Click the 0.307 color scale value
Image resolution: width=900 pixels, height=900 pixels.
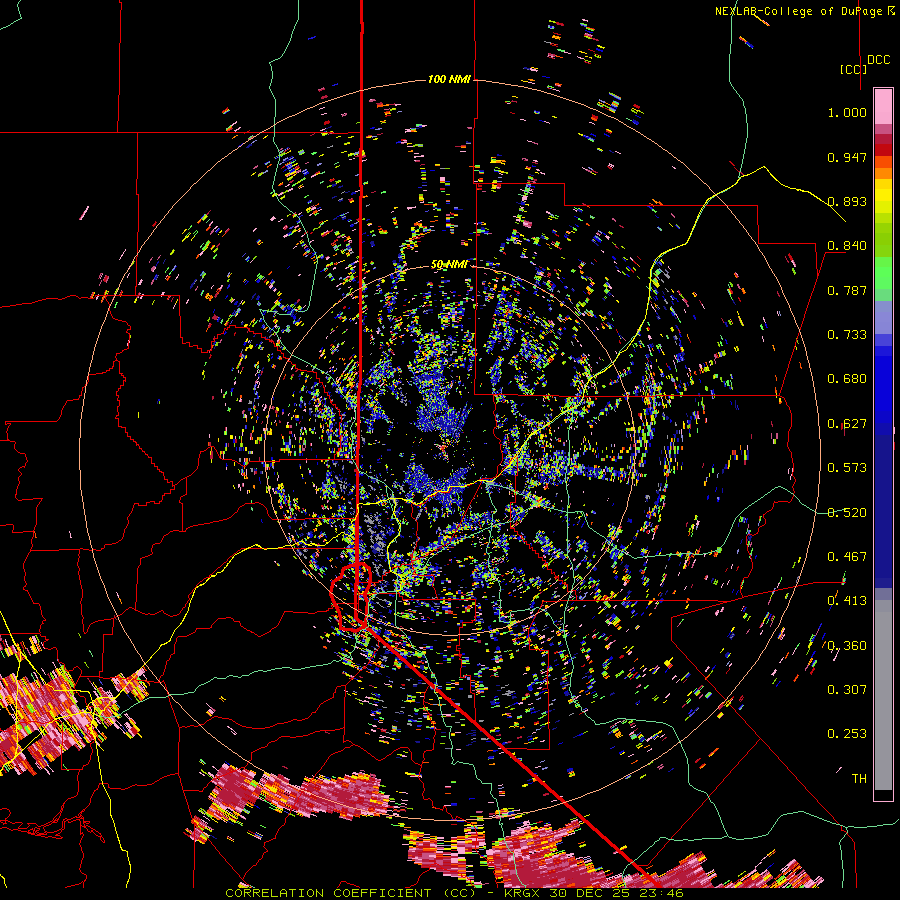[847, 690]
